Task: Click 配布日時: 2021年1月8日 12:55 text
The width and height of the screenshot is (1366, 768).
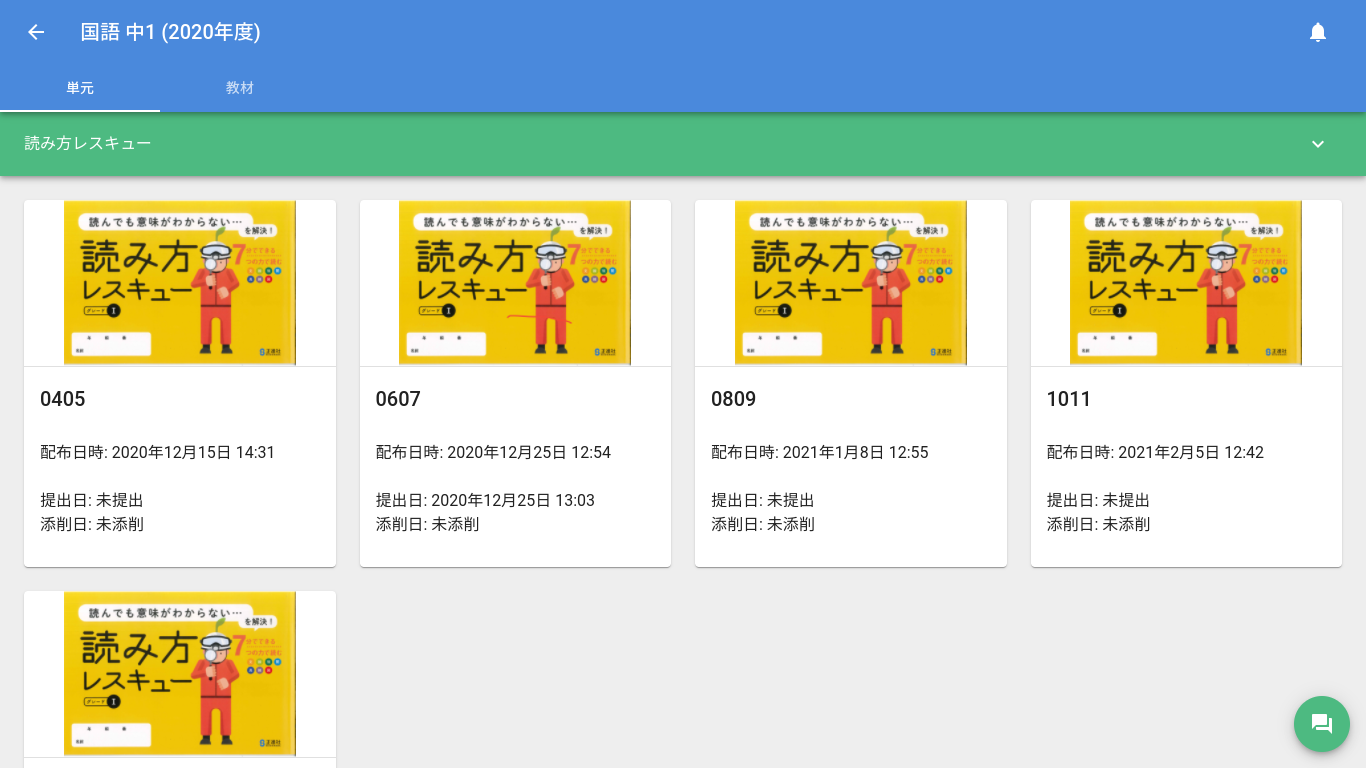Action: 820,452
